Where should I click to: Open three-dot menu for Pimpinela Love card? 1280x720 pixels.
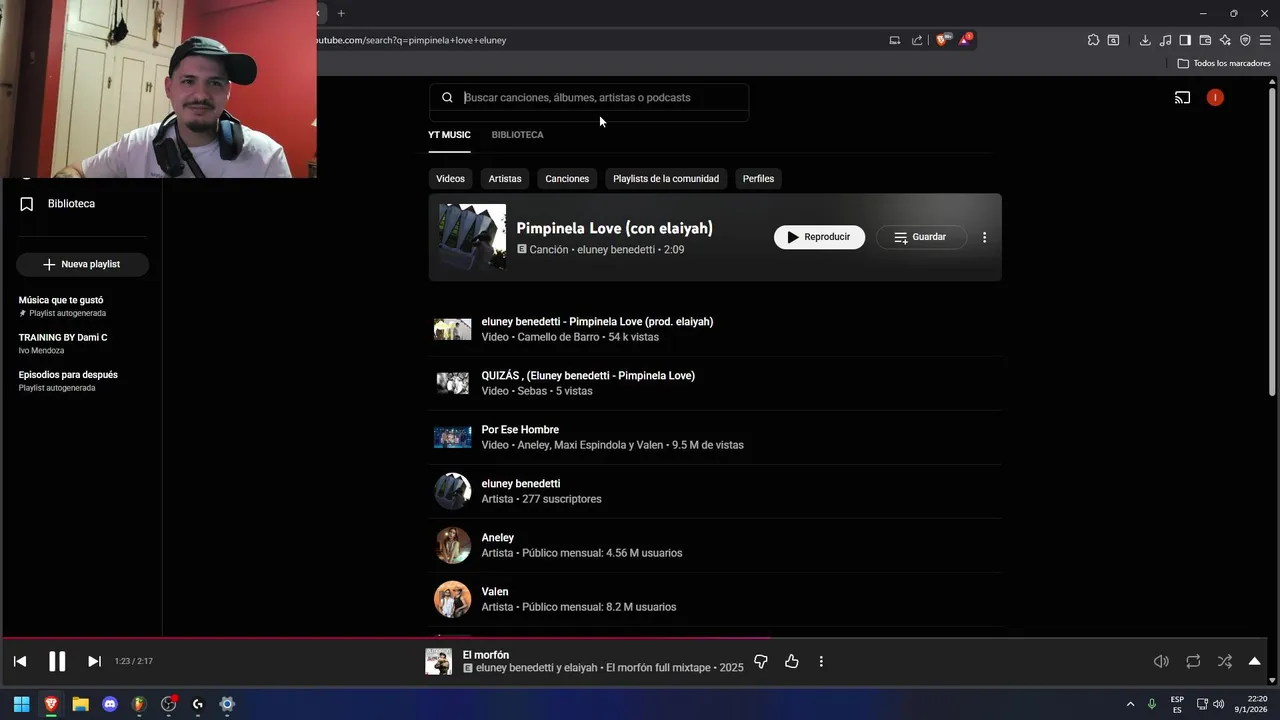pyautogui.click(x=984, y=237)
